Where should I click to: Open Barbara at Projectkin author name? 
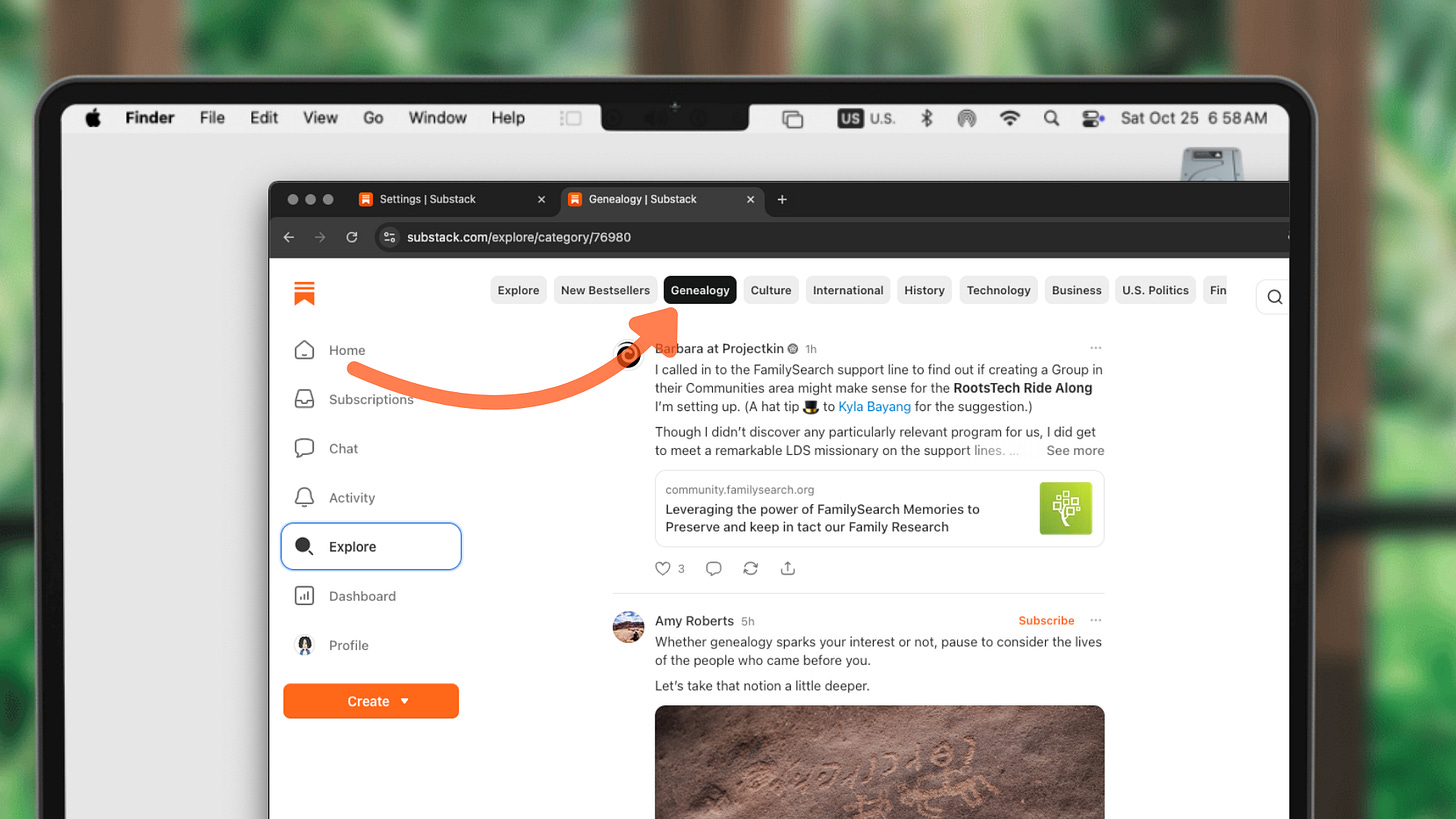[x=719, y=349]
